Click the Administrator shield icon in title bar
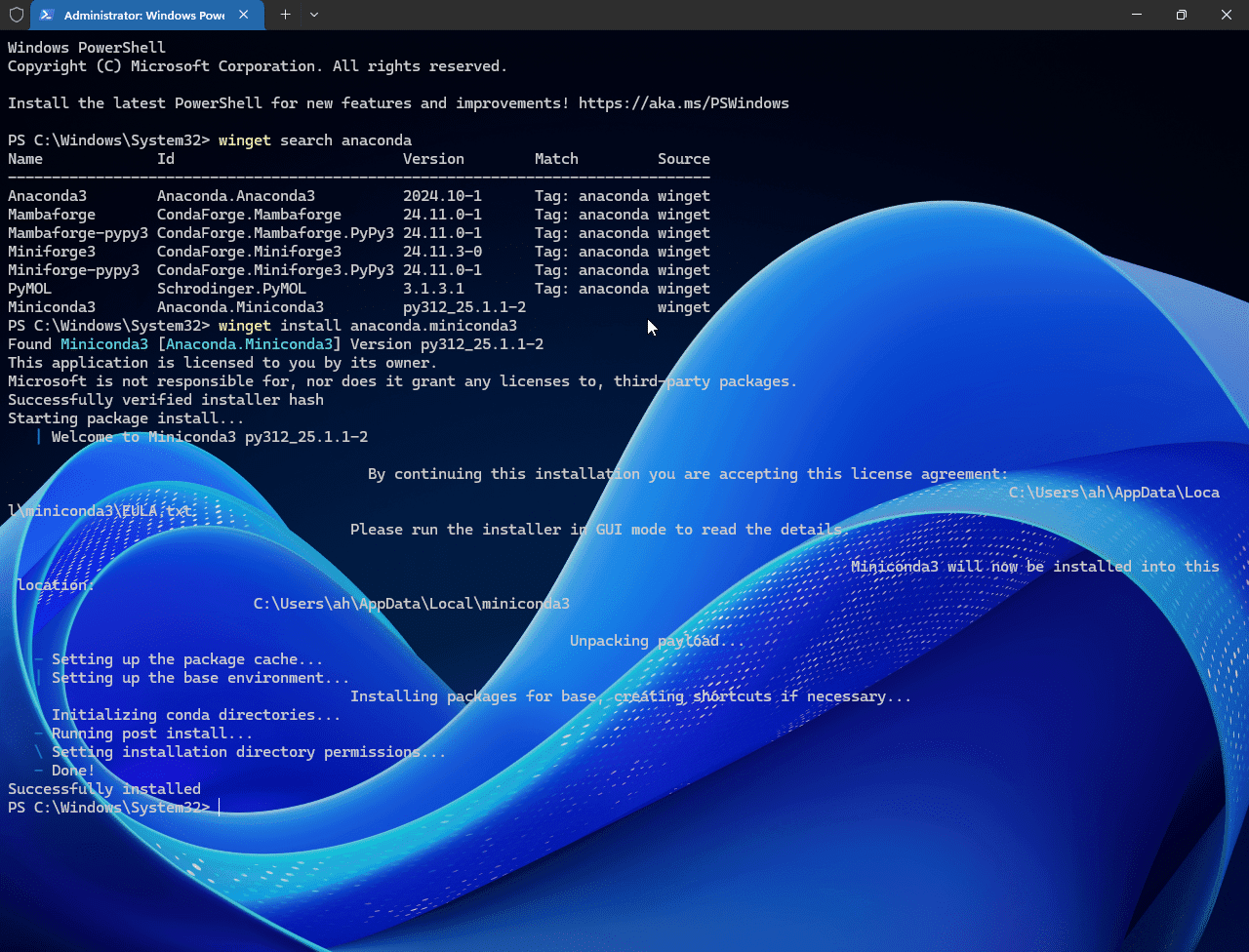 tap(16, 15)
